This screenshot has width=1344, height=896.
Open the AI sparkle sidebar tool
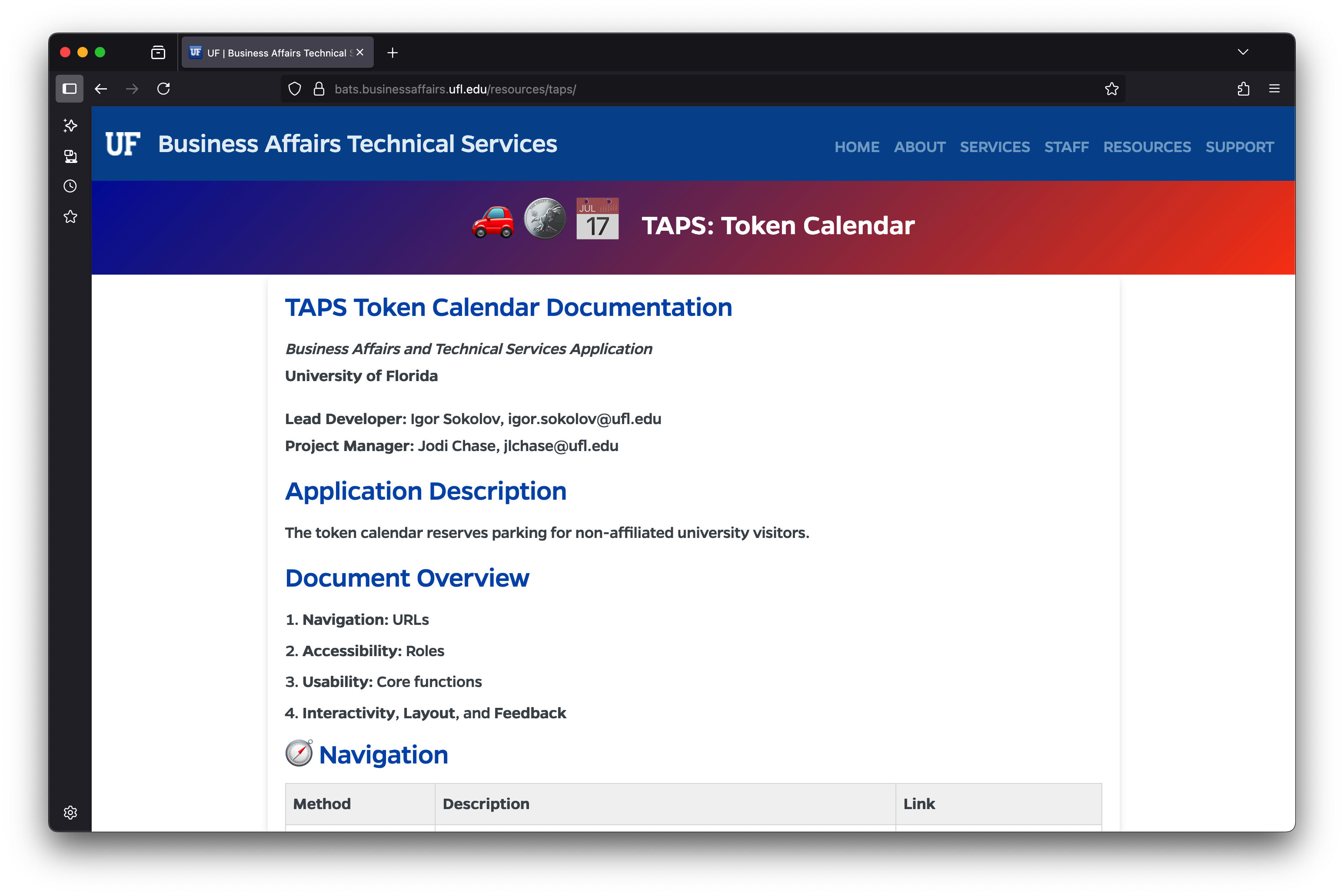70,126
